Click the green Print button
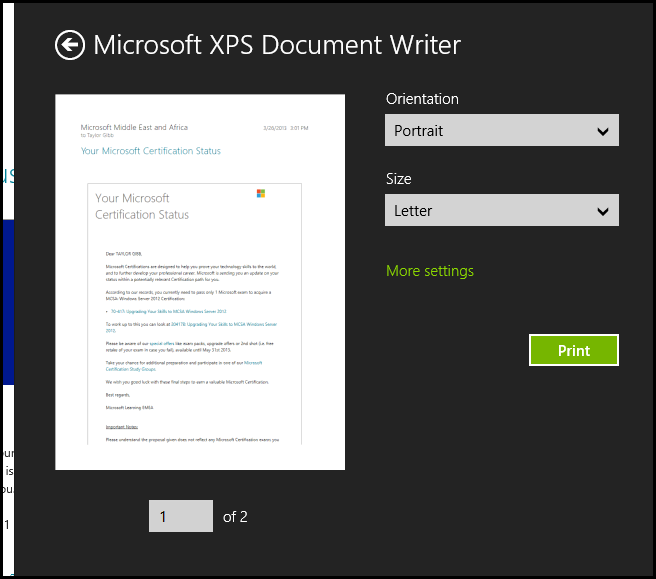This screenshot has width=656, height=579. (x=574, y=350)
